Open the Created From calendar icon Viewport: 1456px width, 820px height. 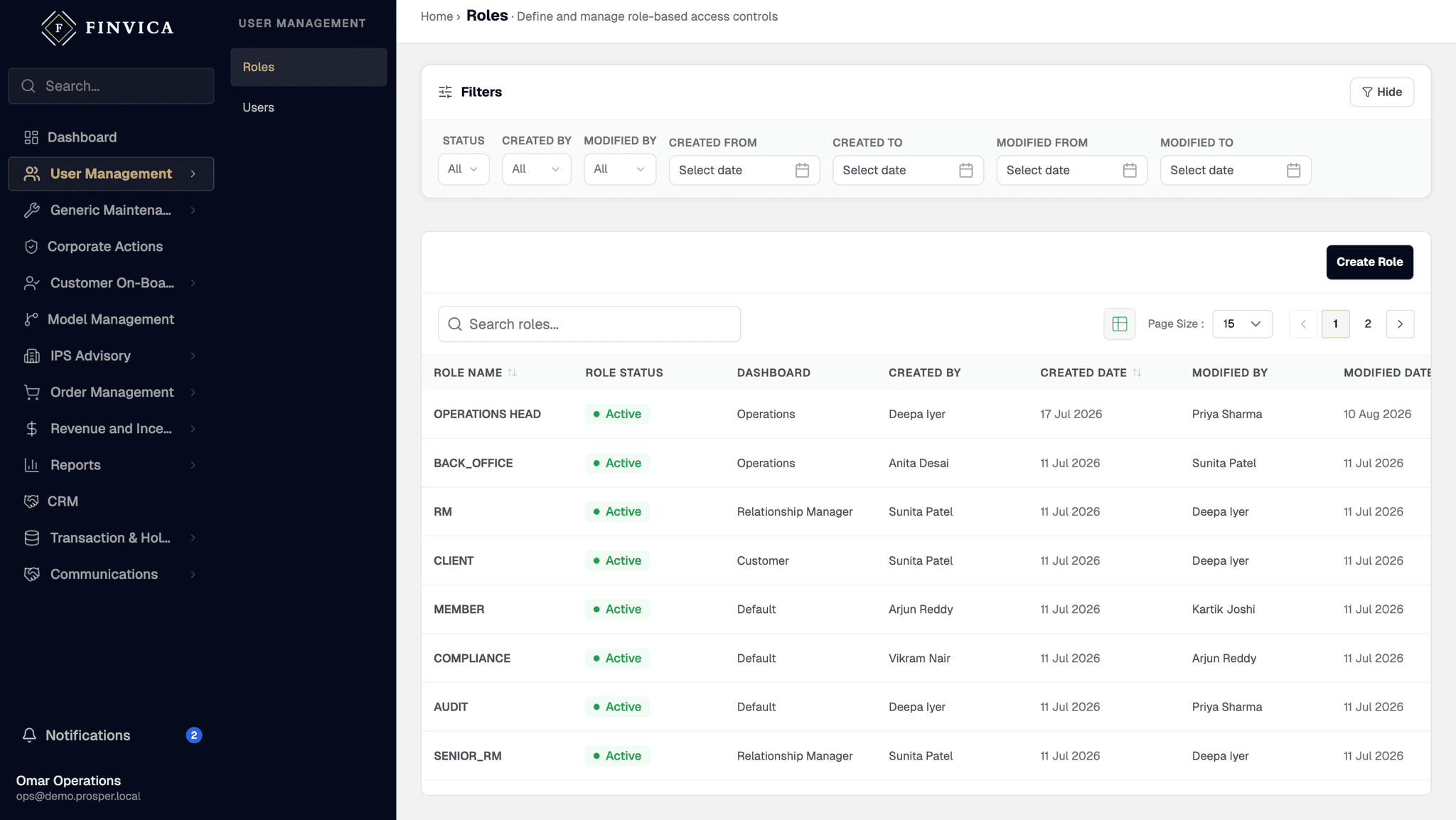(x=802, y=170)
